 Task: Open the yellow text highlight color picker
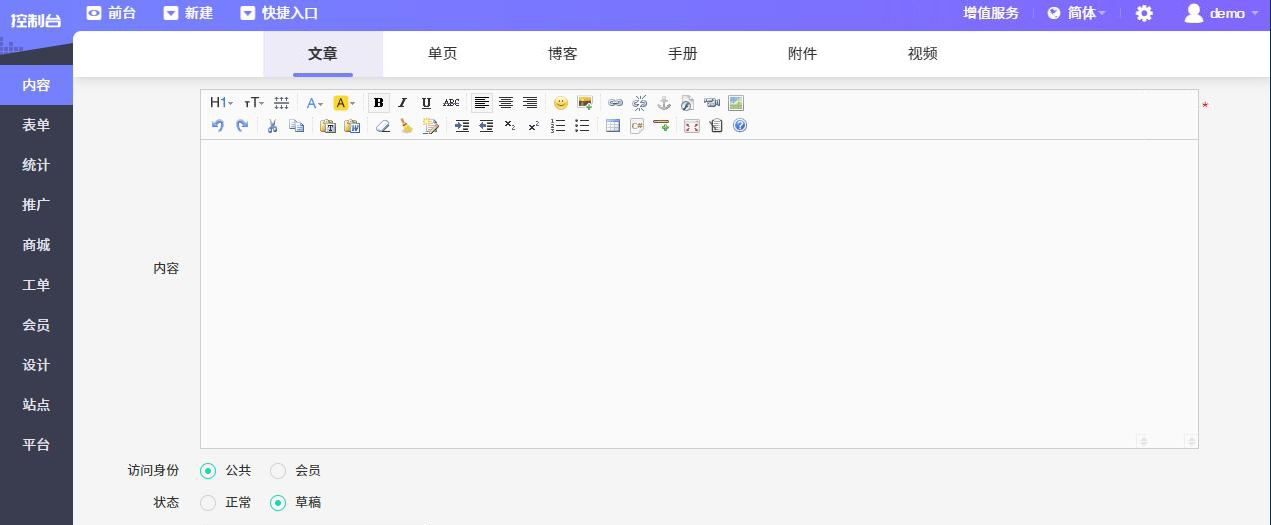344,103
